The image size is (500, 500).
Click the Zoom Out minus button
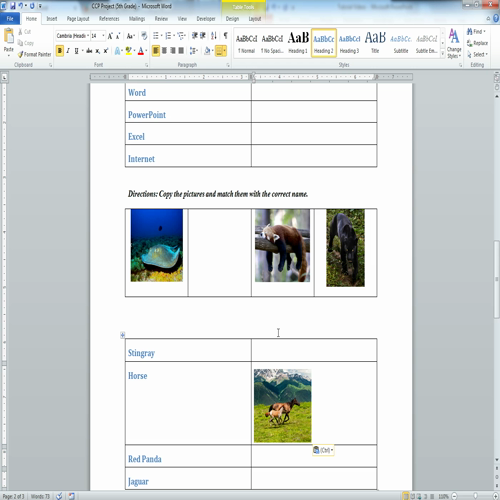coord(454,496)
